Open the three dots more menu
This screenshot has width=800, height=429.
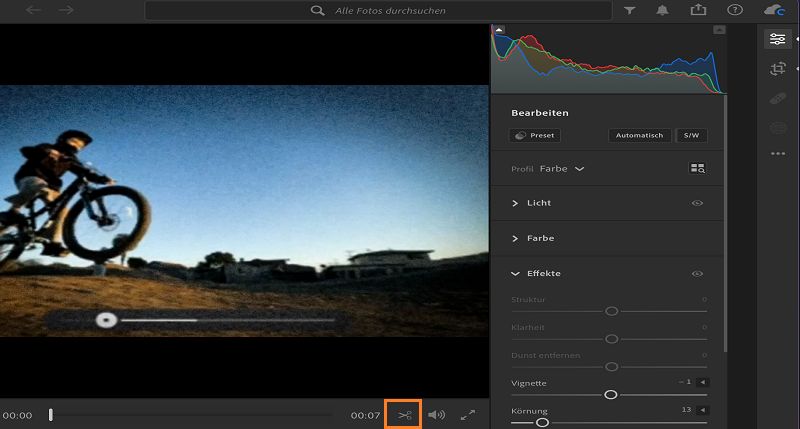coord(778,154)
